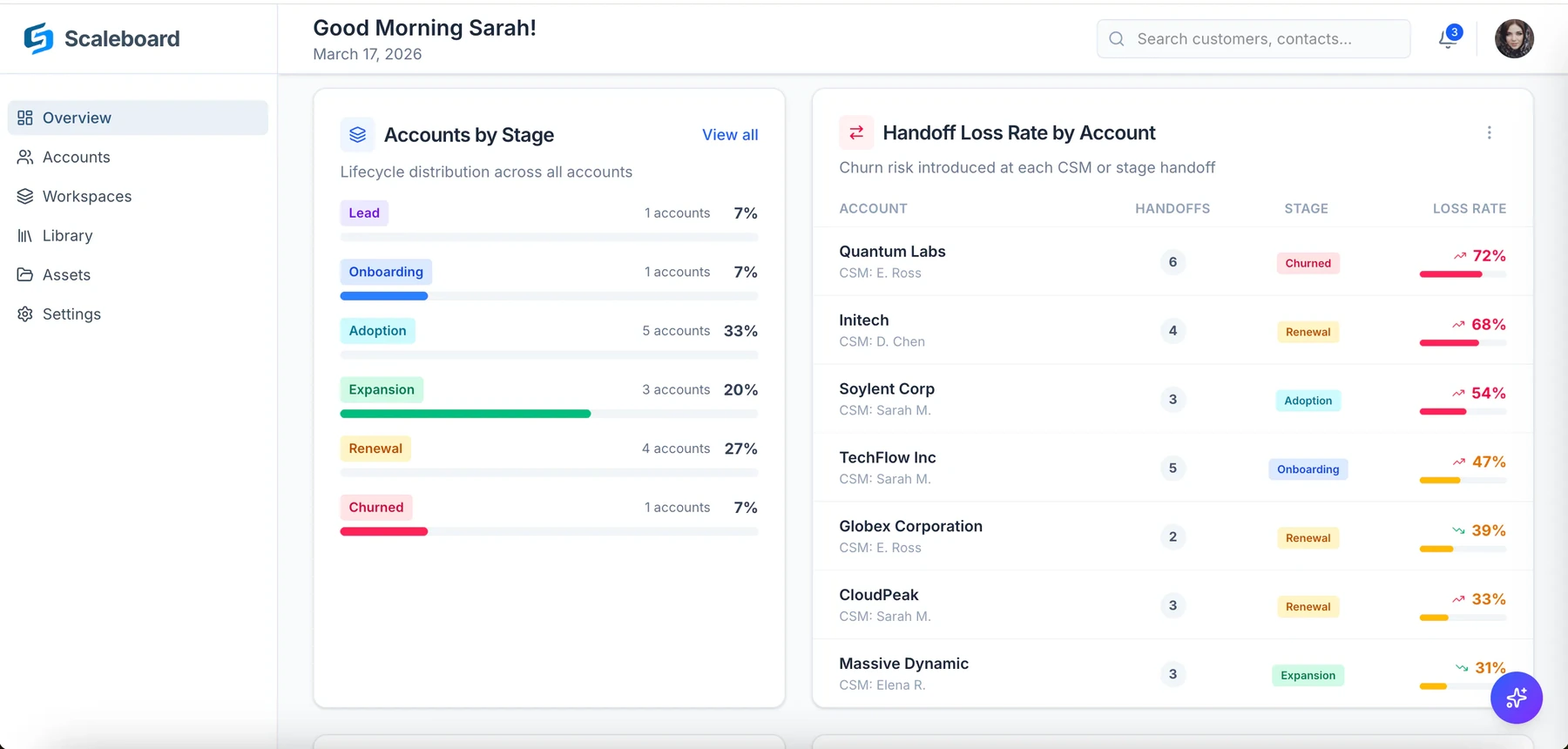Click the Settings gear icon in sidebar
Screen dimensions: 1568x749
[25, 314]
